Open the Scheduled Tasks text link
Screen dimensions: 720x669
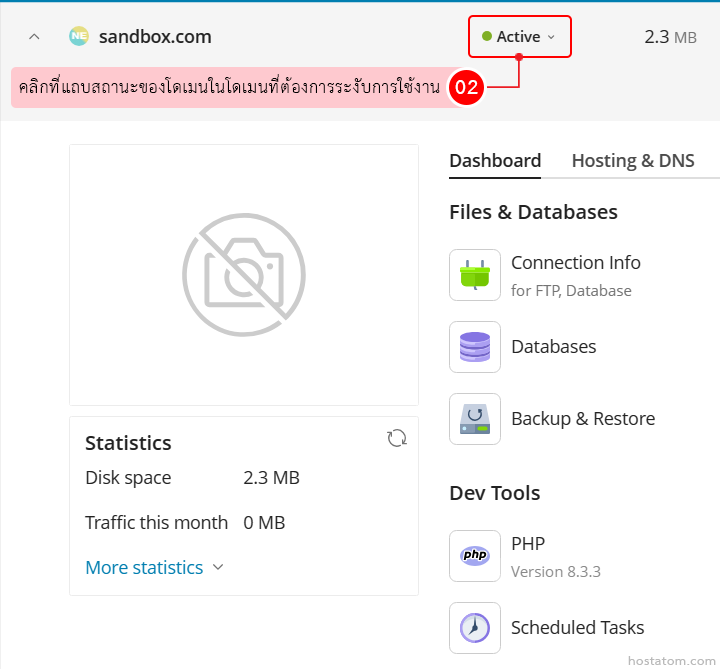point(577,628)
